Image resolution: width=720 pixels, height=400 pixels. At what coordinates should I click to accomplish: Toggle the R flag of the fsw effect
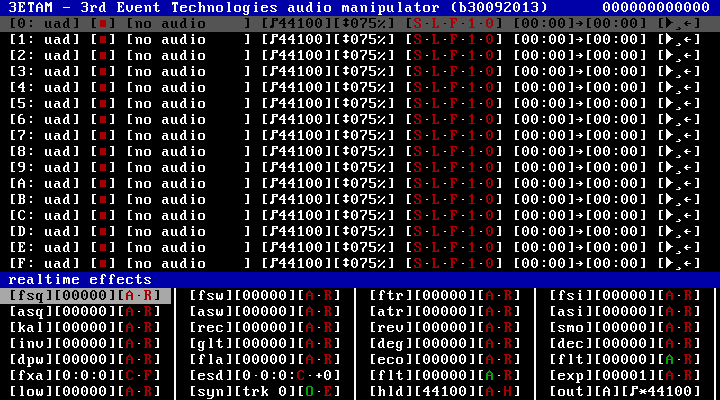click(327, 295)
